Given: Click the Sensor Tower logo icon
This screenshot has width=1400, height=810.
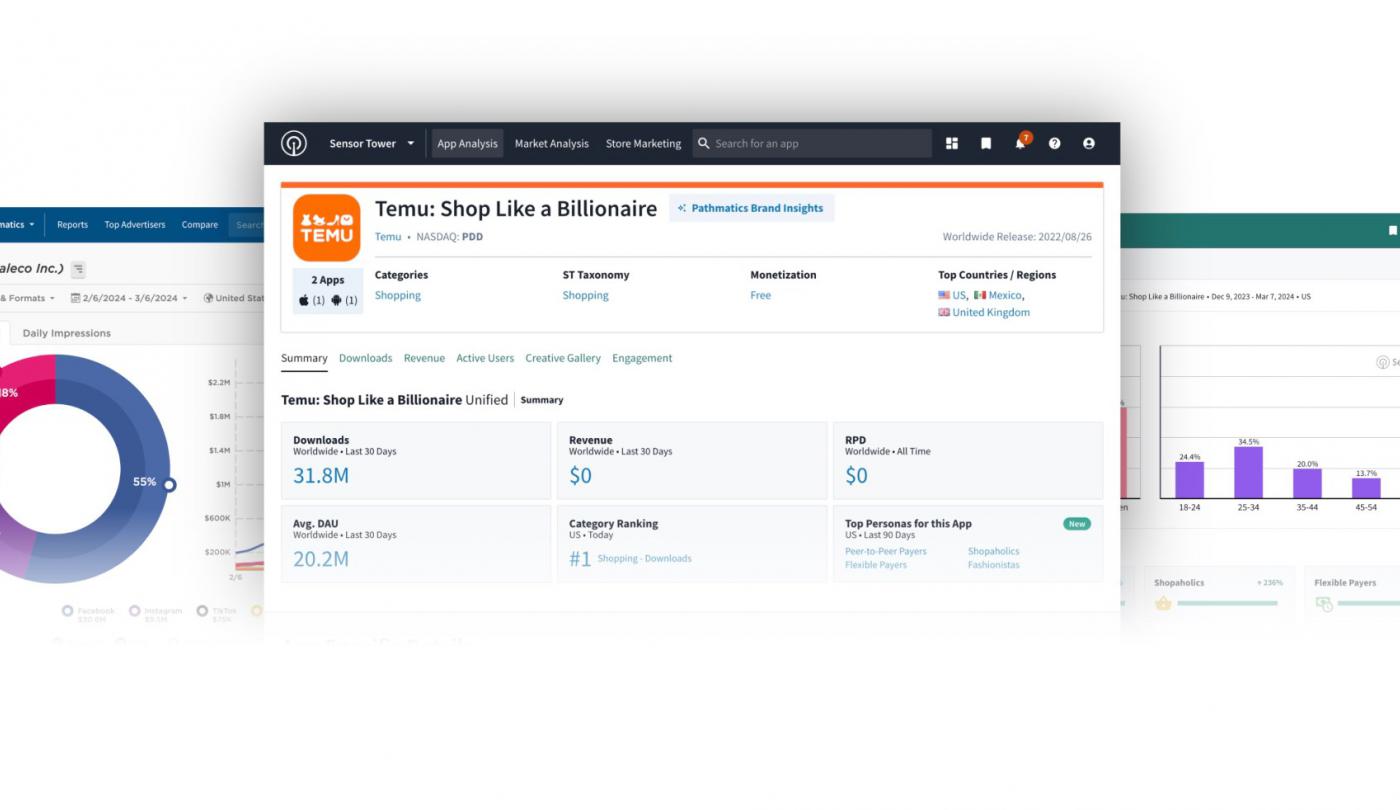Looking at the screenshot, I should 293,143.
